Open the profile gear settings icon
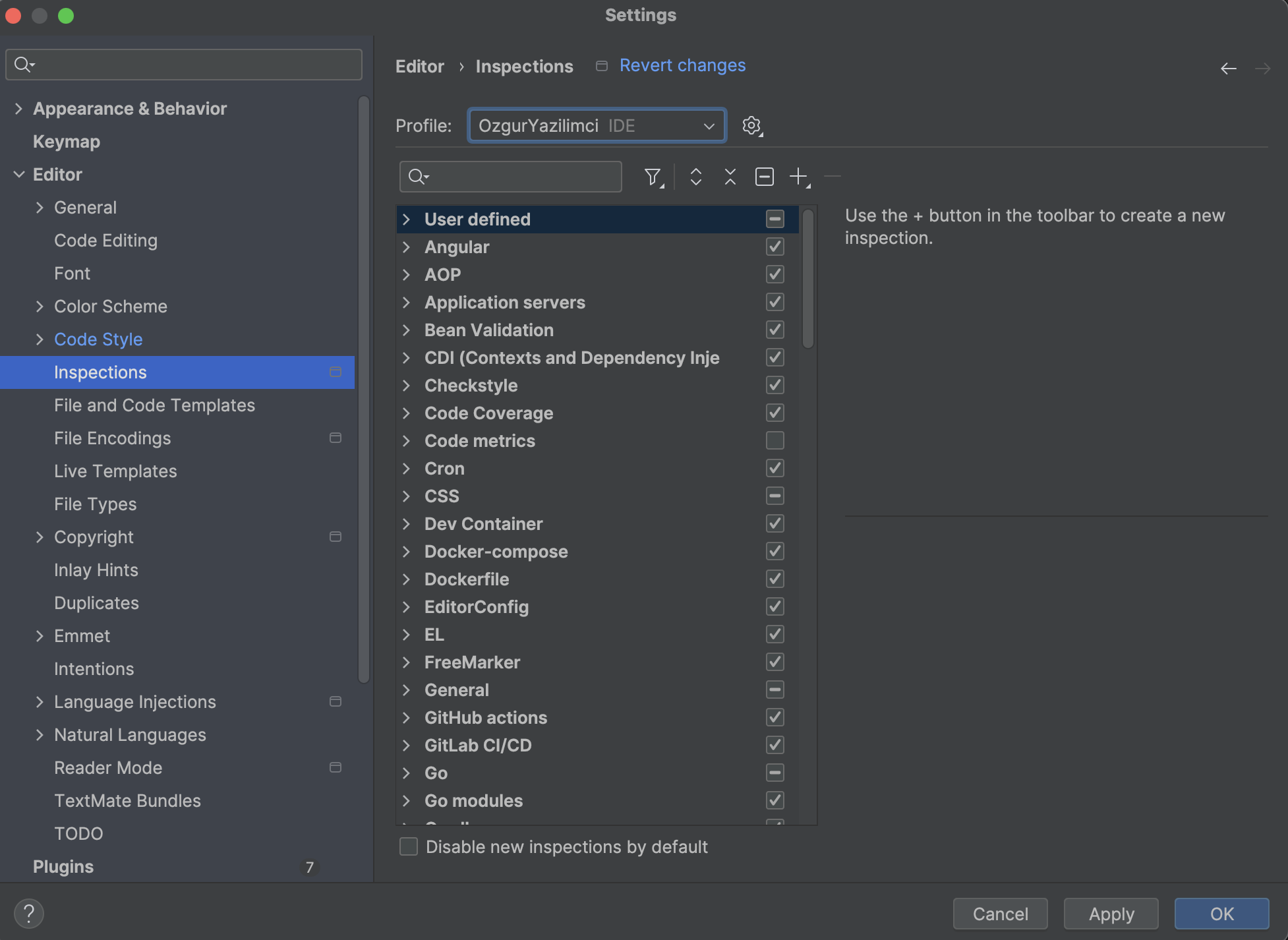Viewport: 1288px width, 940px height. click(751, 125)
